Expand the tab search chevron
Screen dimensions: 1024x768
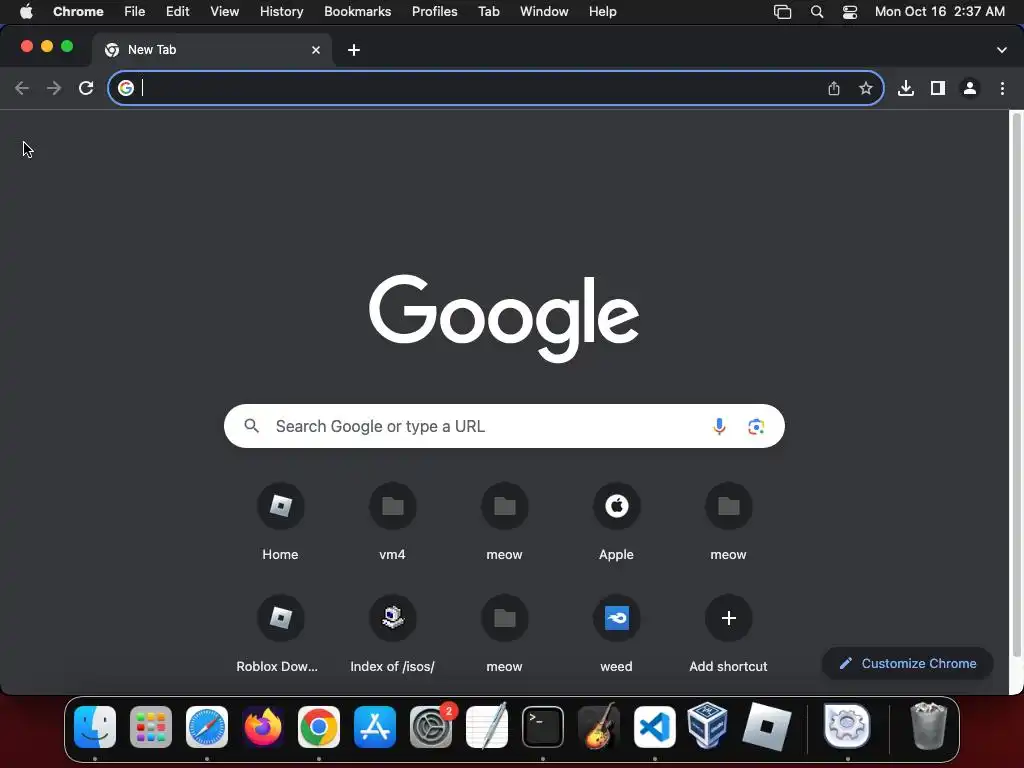[1001, 50]
